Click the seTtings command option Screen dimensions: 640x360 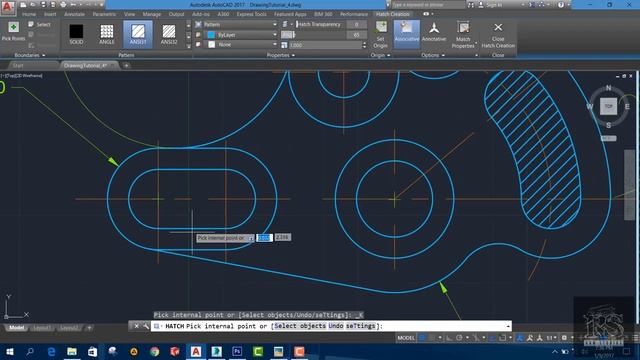coord(360,326)
